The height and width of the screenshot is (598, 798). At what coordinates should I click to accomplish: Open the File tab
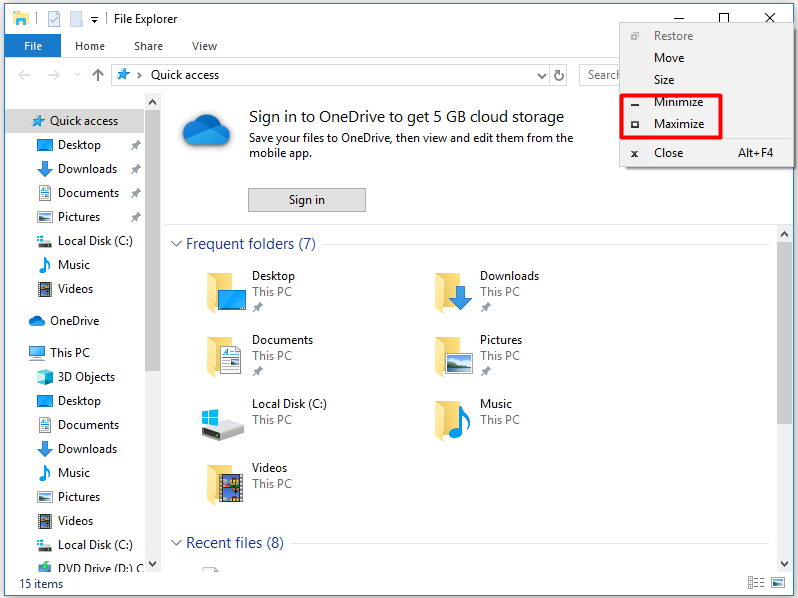coord(33,46)
